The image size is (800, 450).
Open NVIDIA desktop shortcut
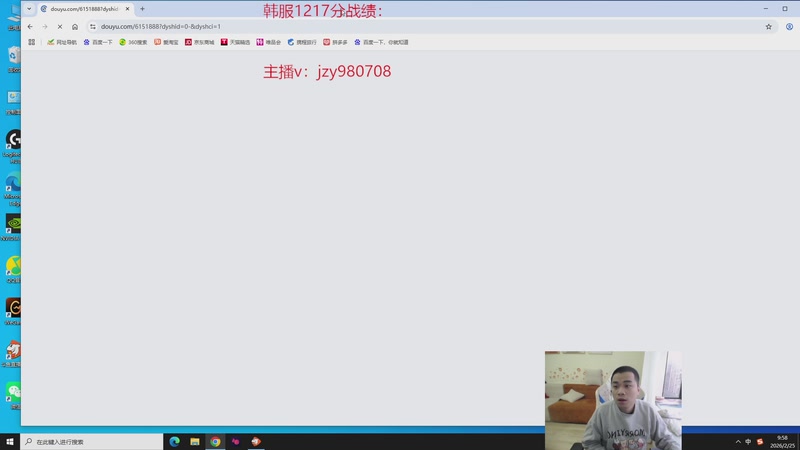coord(13,224)
